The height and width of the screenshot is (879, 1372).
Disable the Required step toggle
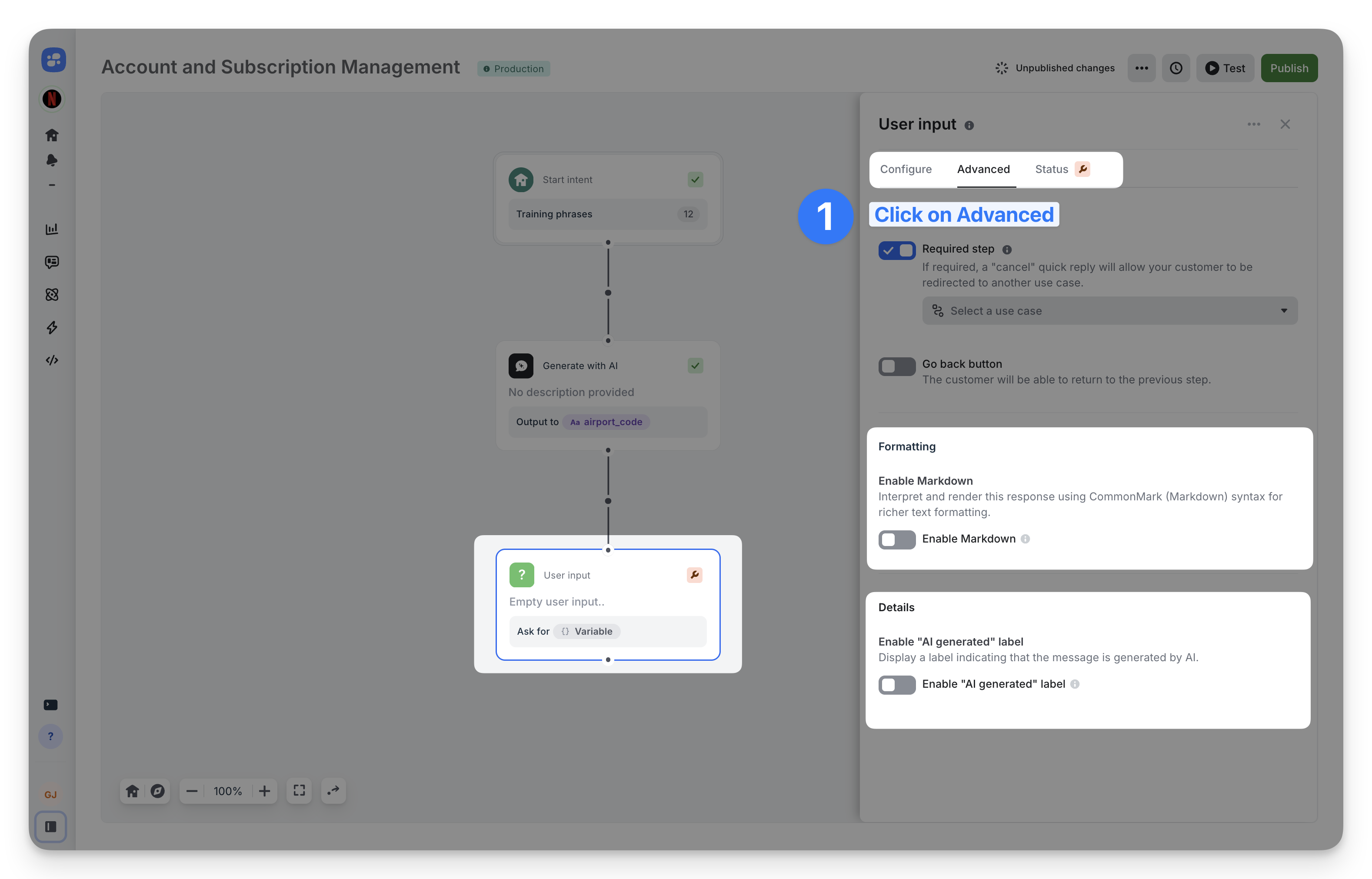click(896, 250)
